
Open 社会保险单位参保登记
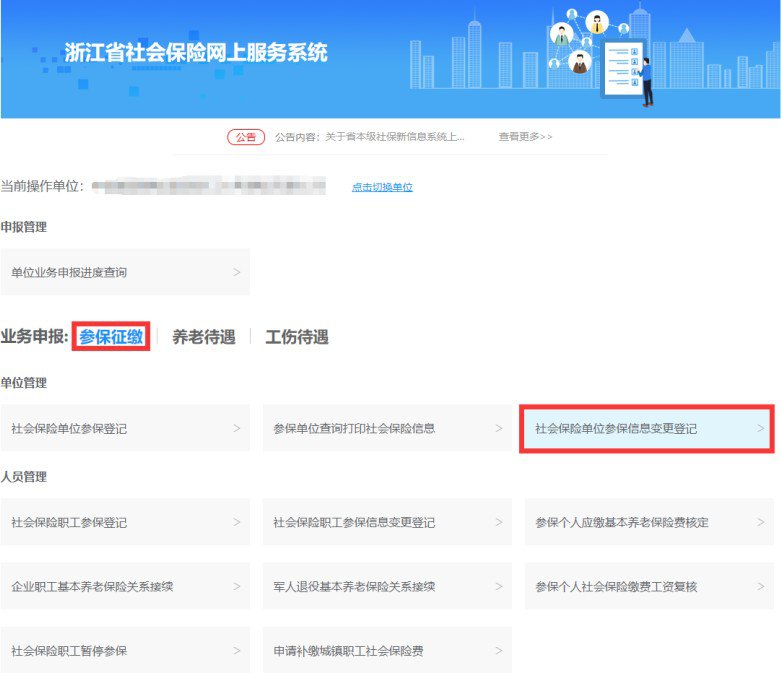pyautogui.click(x=125, y=428)
